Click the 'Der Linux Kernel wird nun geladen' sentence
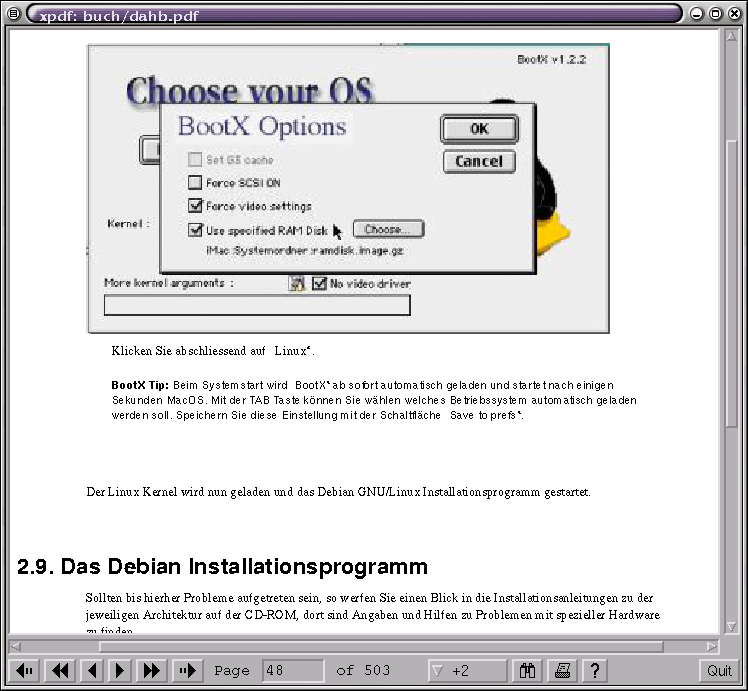 point(338,492)
